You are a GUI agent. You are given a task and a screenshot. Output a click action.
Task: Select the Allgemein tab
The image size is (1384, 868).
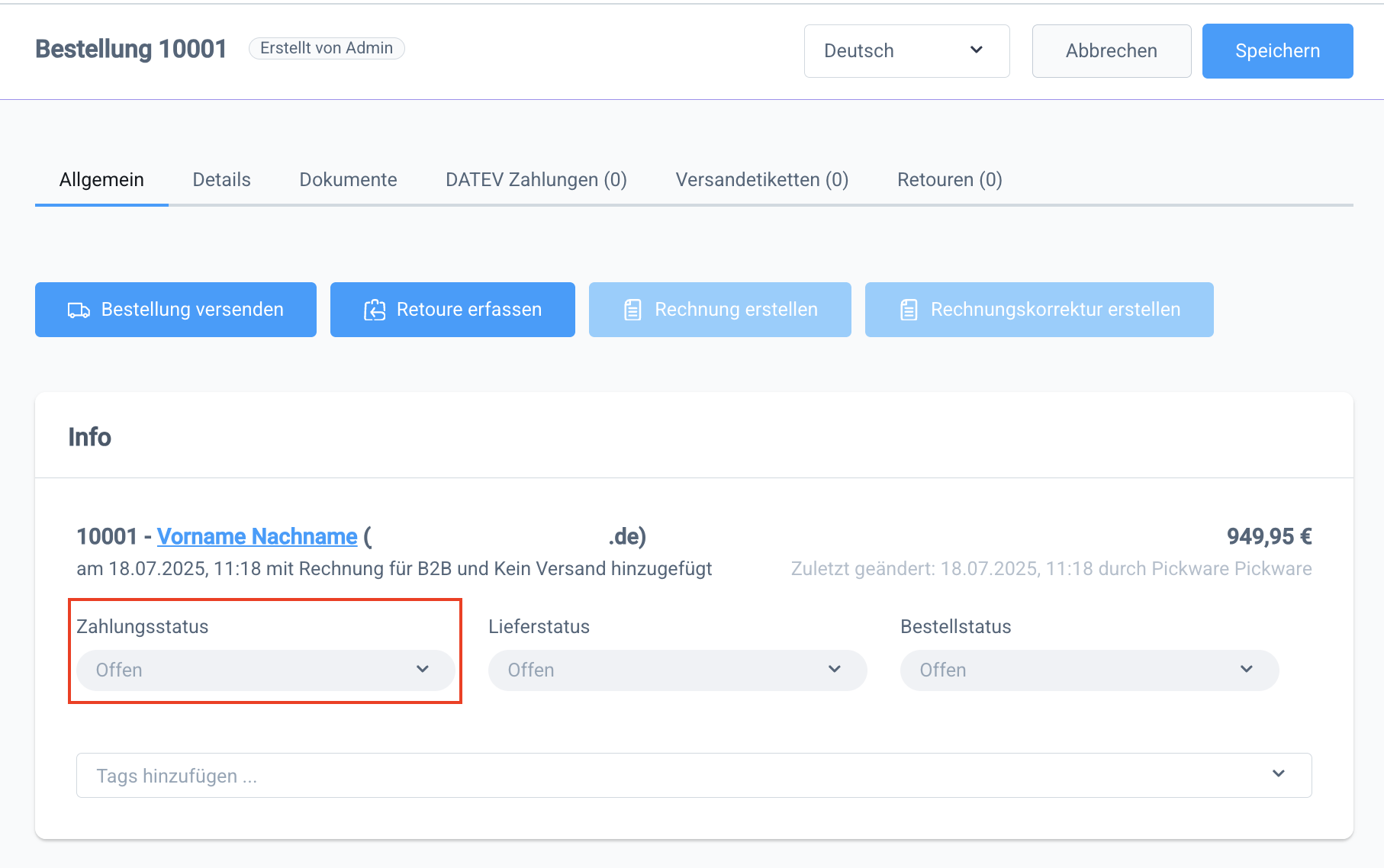101,180
